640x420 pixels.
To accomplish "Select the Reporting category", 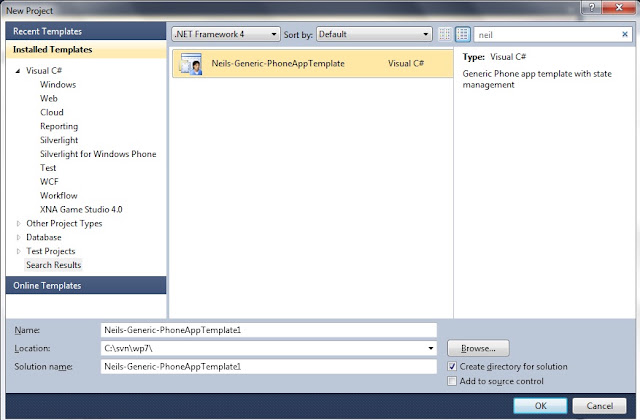I will [59, 126].
